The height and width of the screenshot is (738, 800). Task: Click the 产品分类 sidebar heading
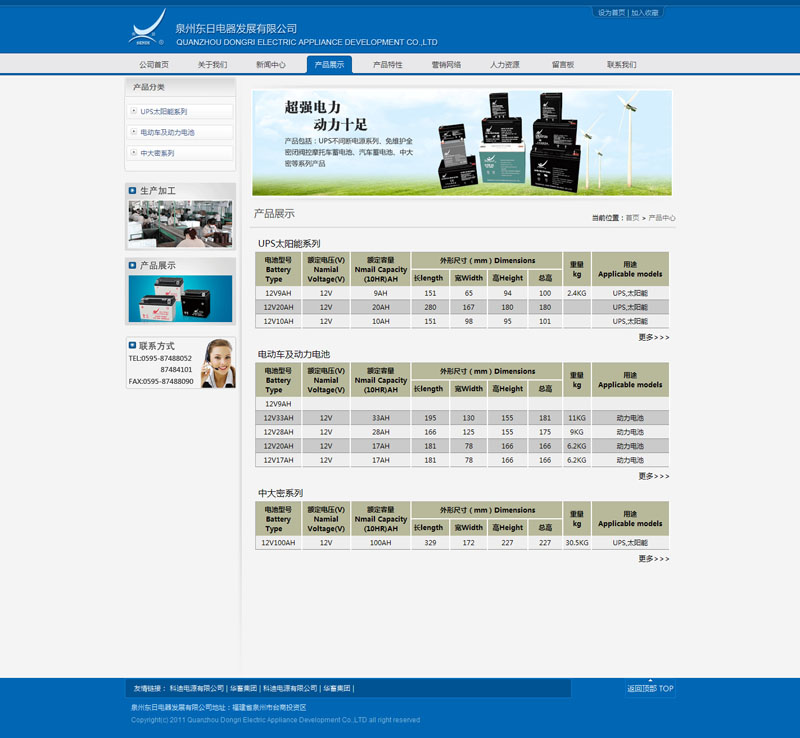pyautogui.click(x=149, y=87)
